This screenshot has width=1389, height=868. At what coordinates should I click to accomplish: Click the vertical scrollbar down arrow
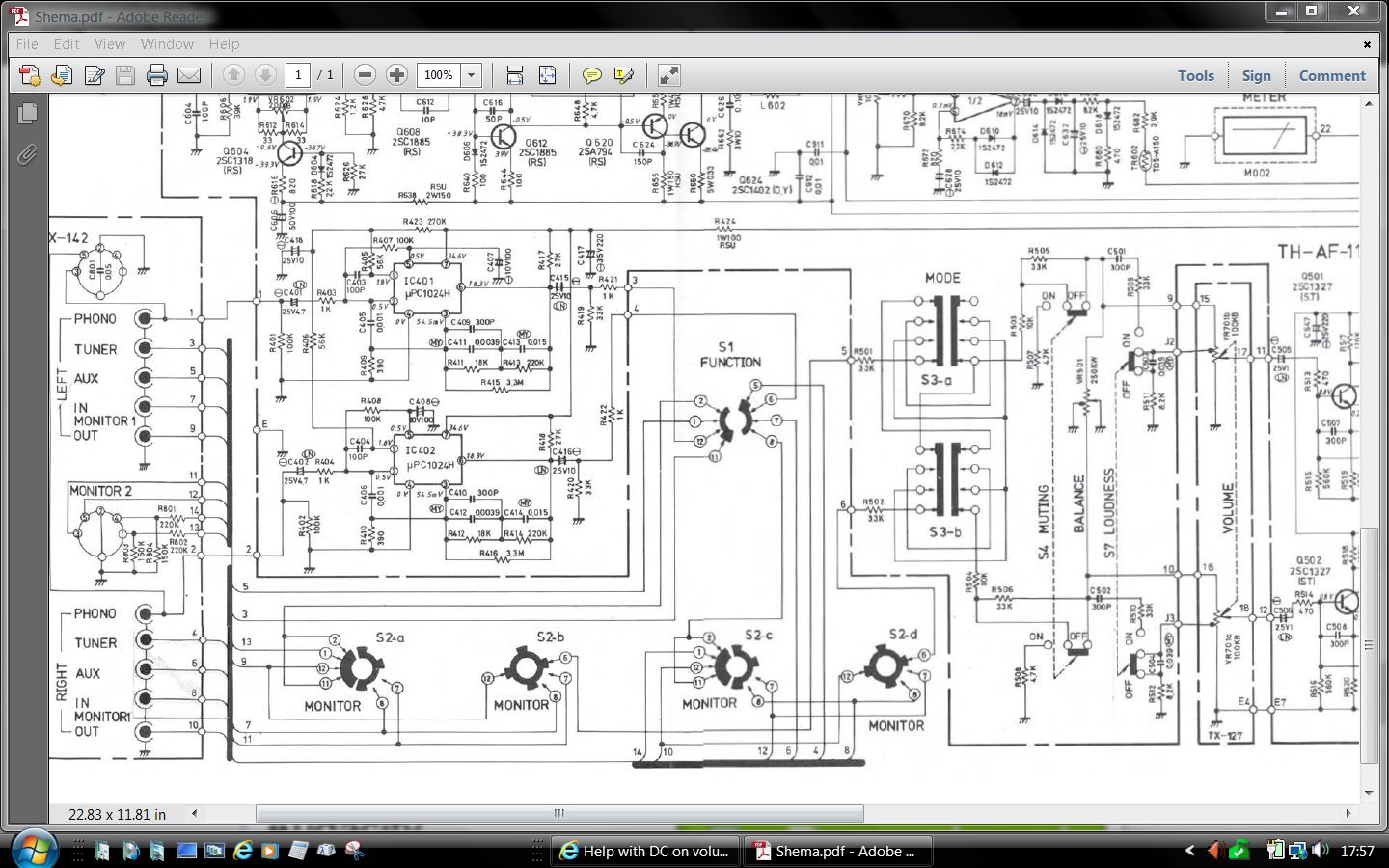click(x=1369, y=793)
